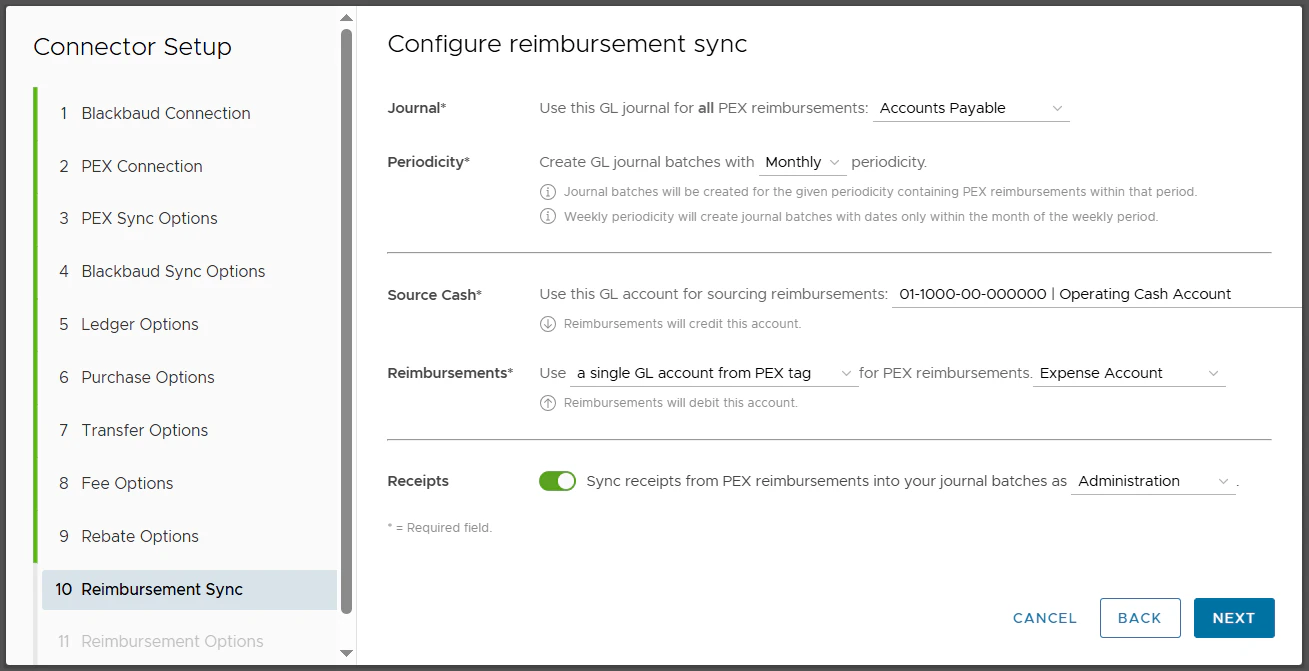The height and width of the screenshot is (671, 1309).
Task: Click the '* = Required field.' note
Action: [x=439, y=527]
